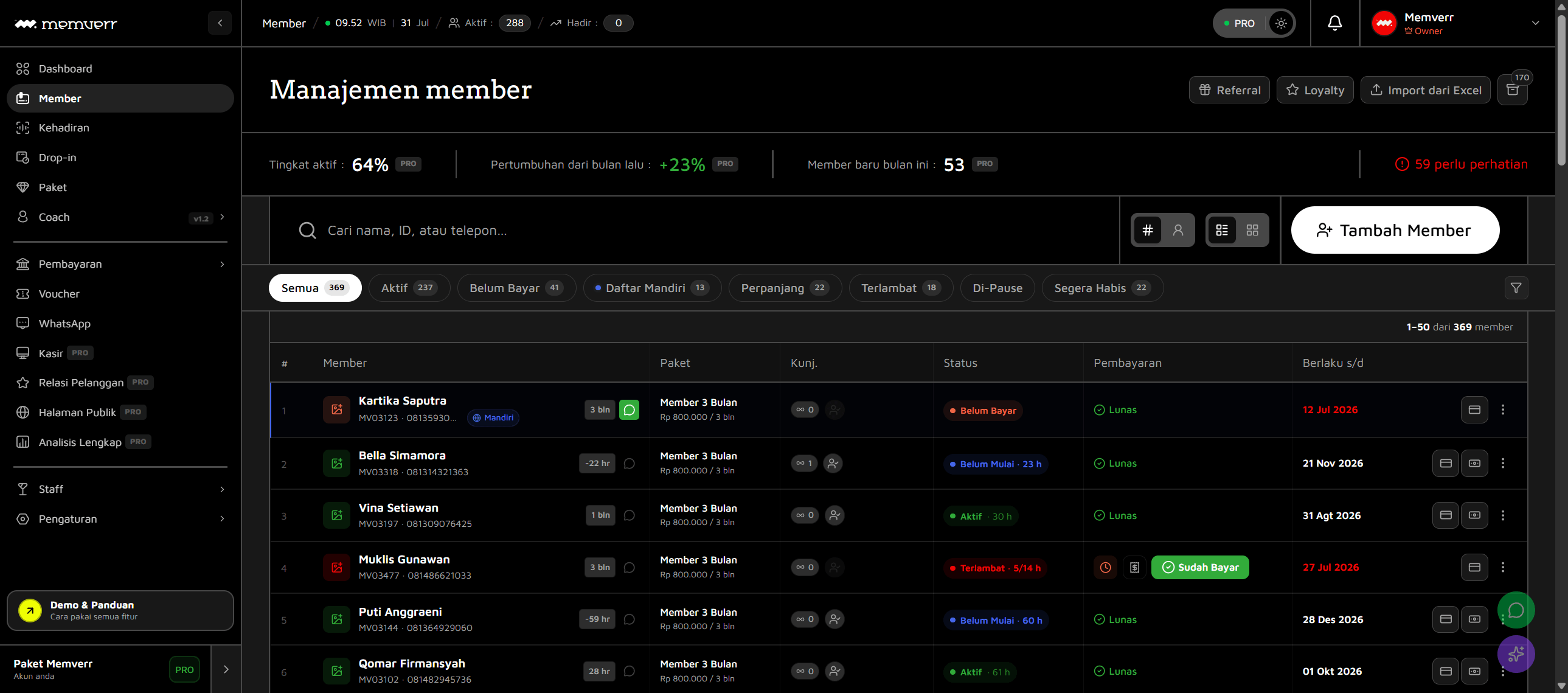Expand the Pengaturan submenu
This screenshot has height=693, width=1568.
coord(222,519)
